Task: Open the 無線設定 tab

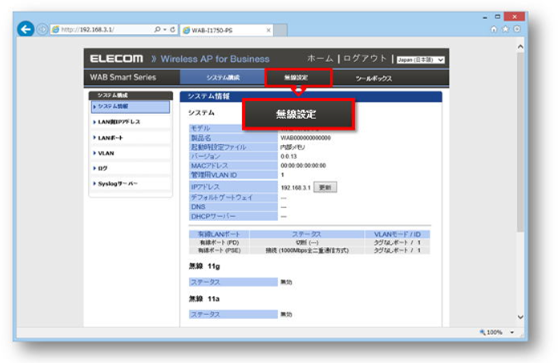Action: click(298, 78)
